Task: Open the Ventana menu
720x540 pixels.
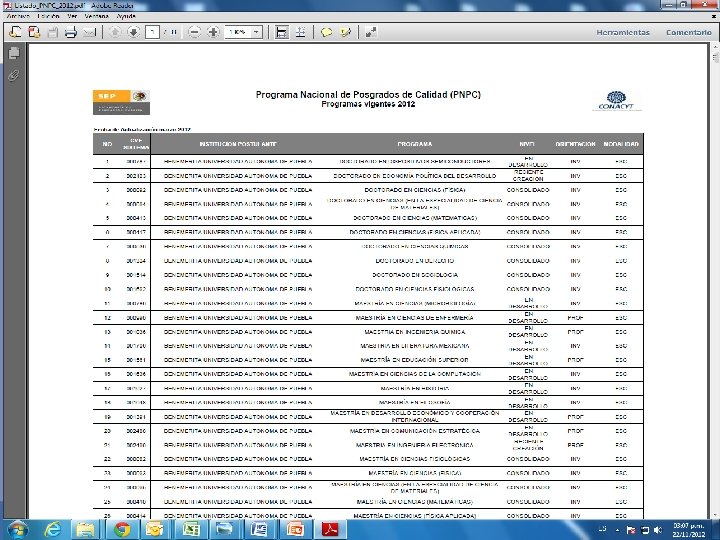Action: pos(97,16)
